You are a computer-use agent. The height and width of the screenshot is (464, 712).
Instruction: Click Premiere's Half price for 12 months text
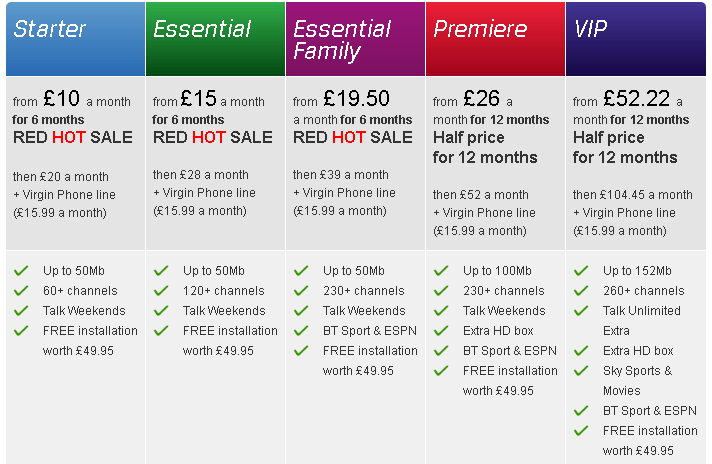tap(485, 147)
